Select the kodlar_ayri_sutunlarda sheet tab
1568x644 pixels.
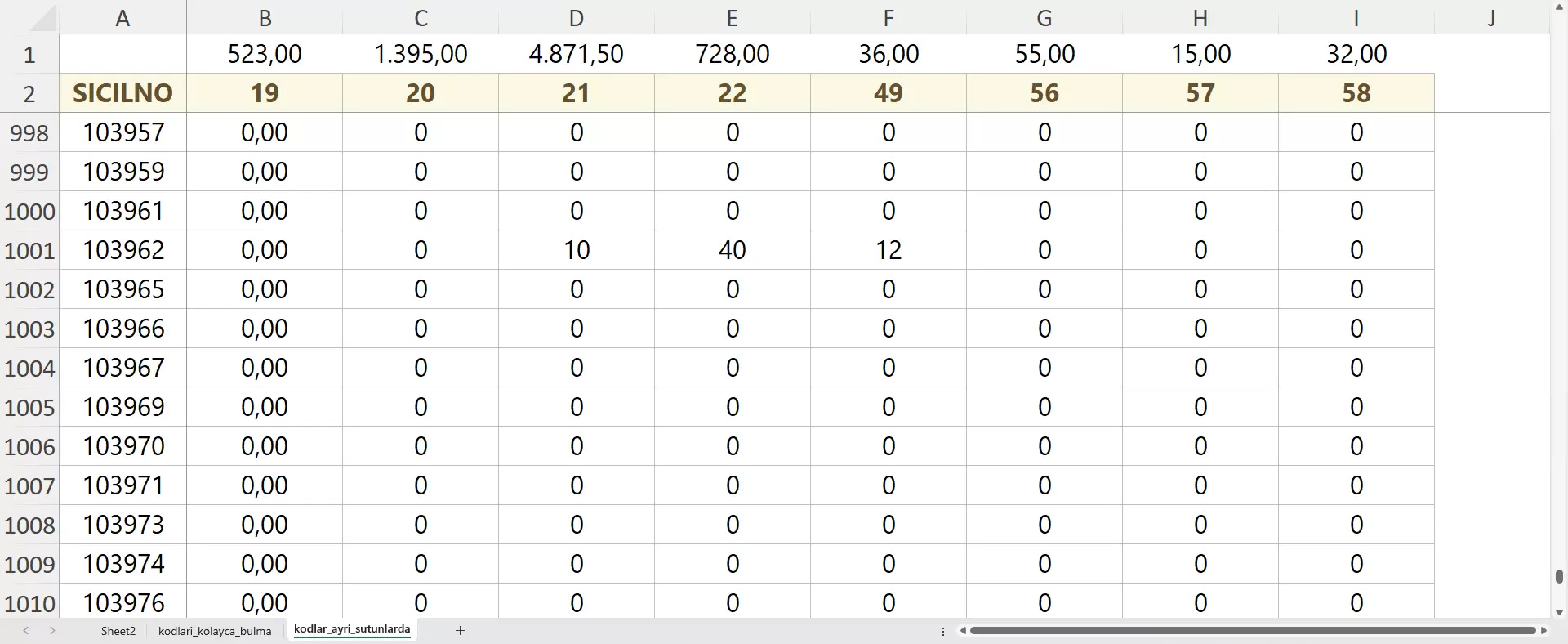pos(352,629)
